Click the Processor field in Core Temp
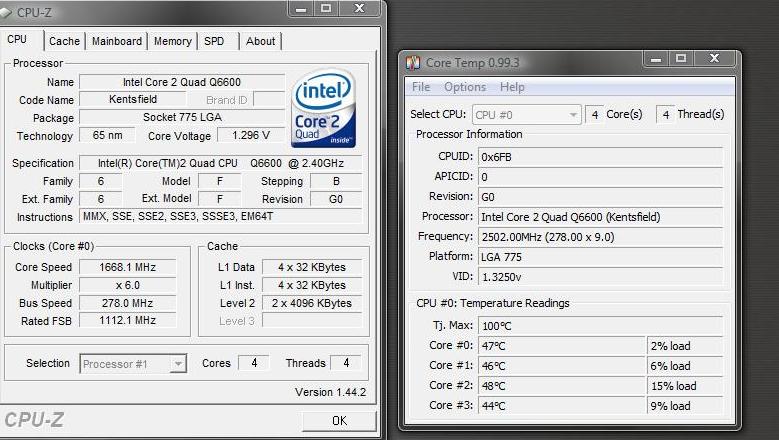Screen dimensions: 779x440 (600, 217)
